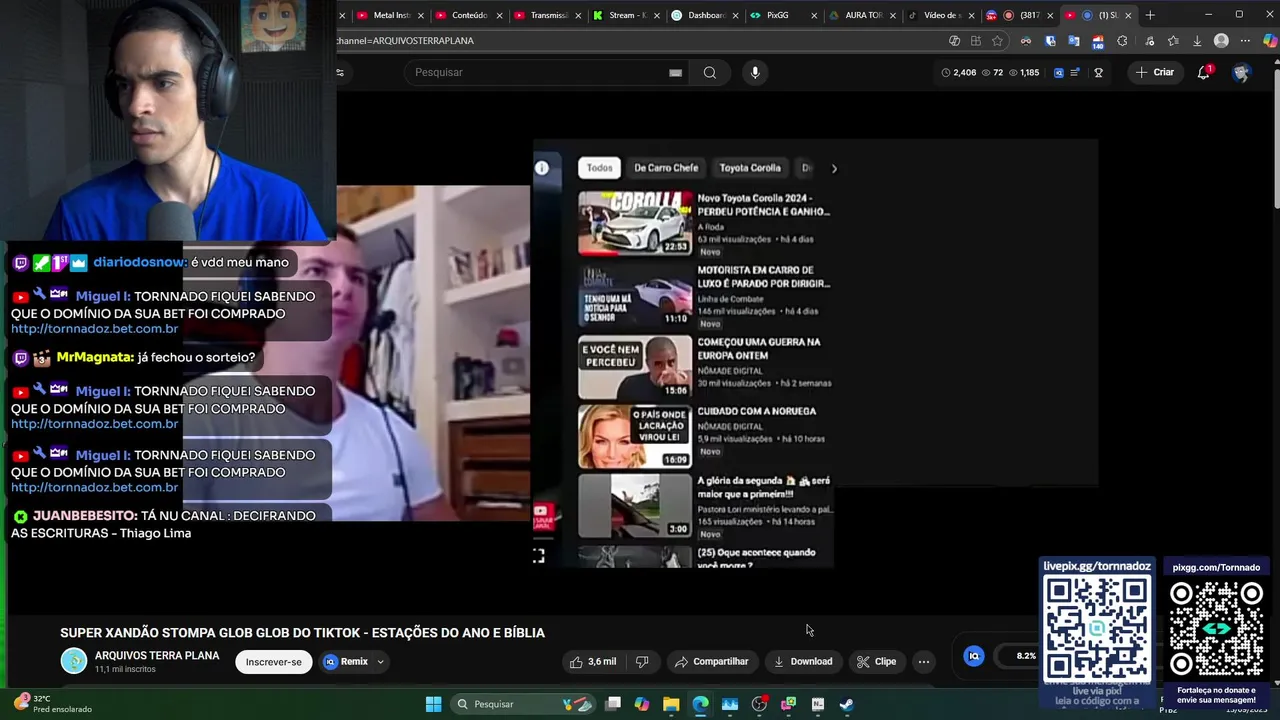Click the Inscrever-se subscribe button

pyautogui.click(x=273, y=661)
